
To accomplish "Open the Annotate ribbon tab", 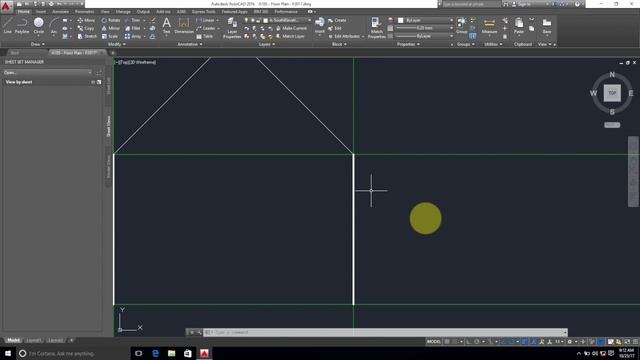I will pos(60,12).
